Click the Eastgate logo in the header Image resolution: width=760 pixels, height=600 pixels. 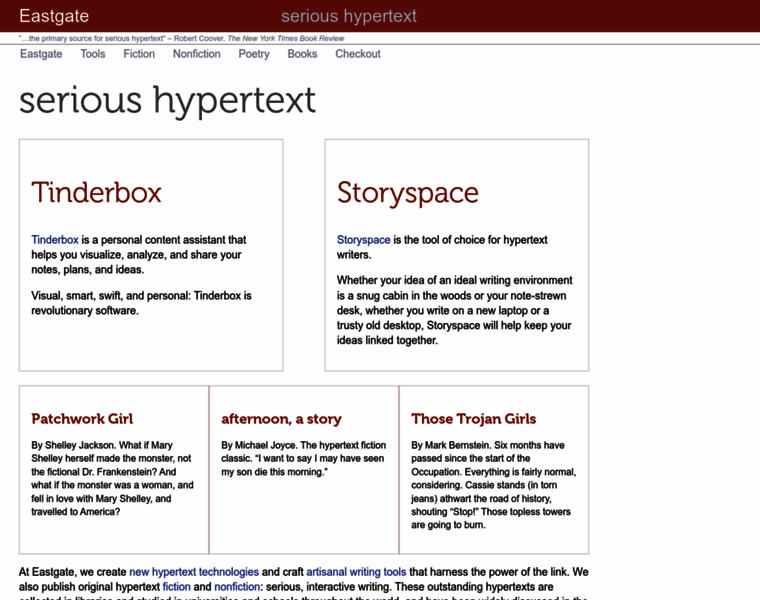(x=54, y=16)
